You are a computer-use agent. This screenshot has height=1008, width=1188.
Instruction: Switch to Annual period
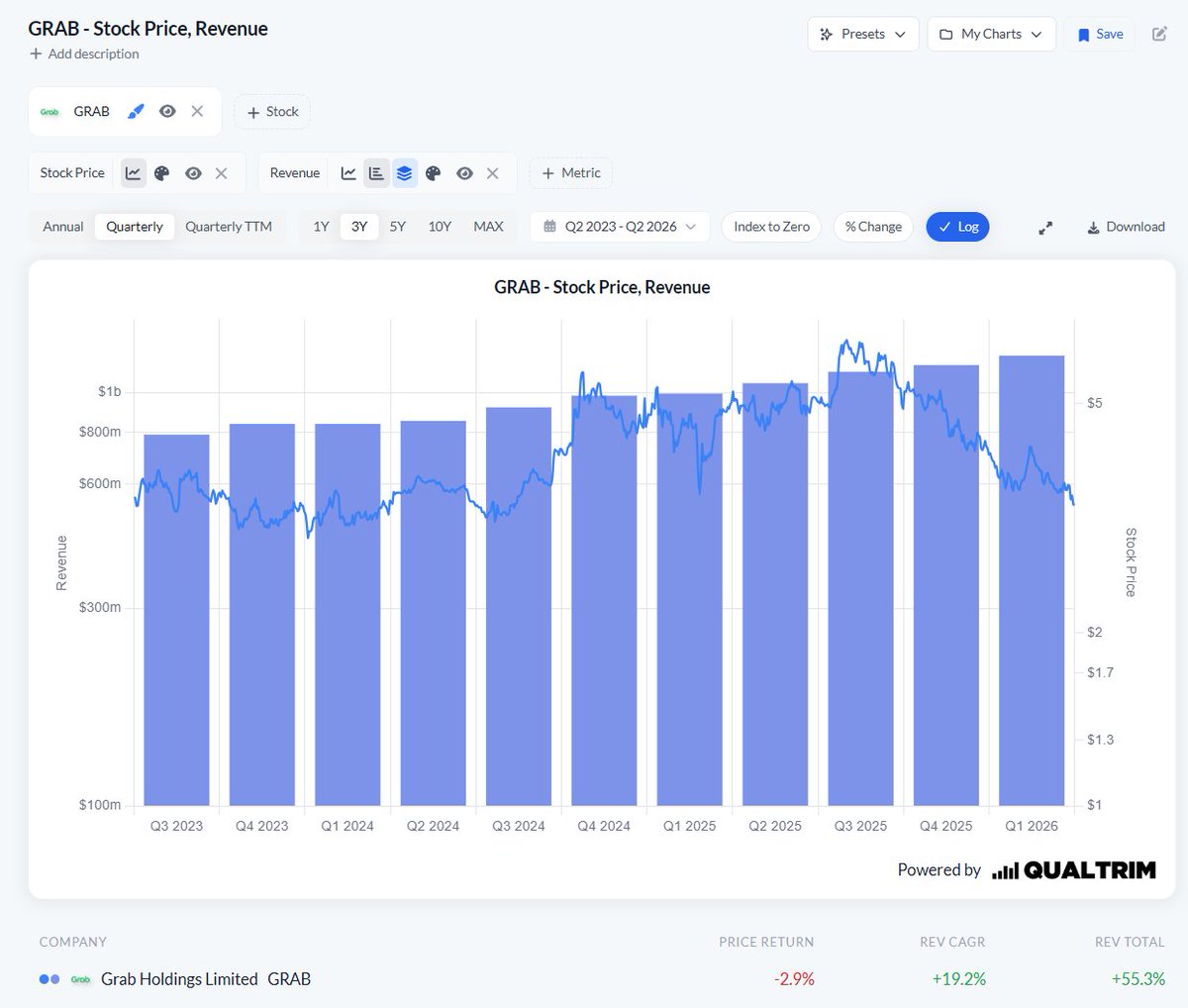click(63, 227)
